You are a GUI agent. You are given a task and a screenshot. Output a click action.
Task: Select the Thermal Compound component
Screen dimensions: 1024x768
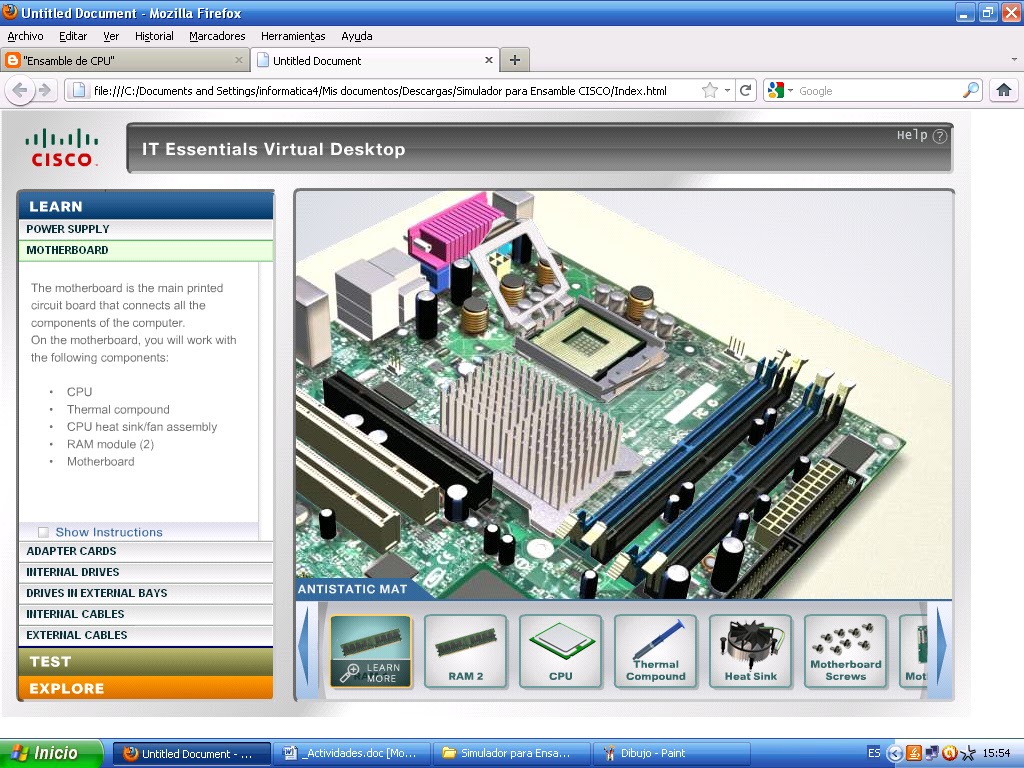655,651
